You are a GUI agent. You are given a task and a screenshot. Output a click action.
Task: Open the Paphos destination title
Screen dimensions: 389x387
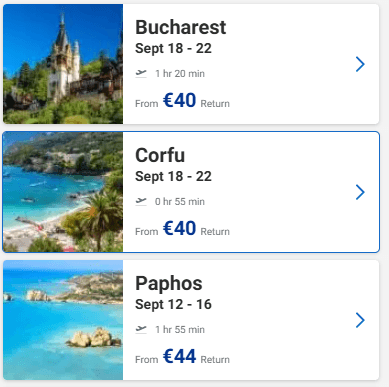coord(169,284)
